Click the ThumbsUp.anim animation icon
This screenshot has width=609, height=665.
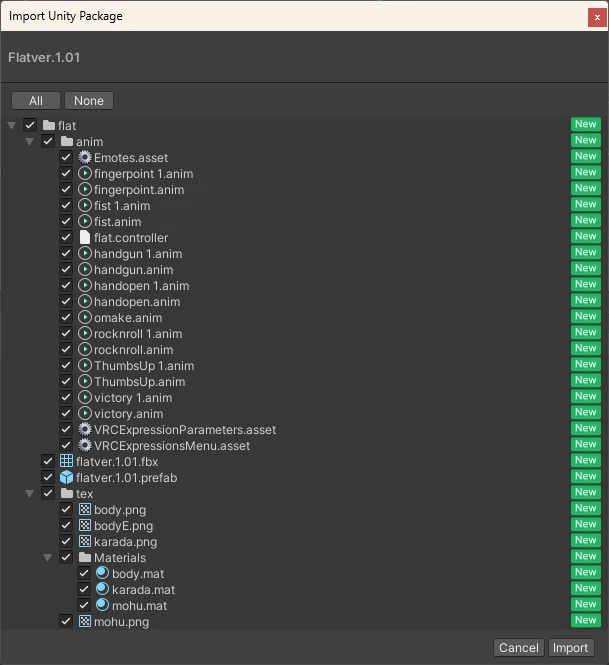pos(85,382)
